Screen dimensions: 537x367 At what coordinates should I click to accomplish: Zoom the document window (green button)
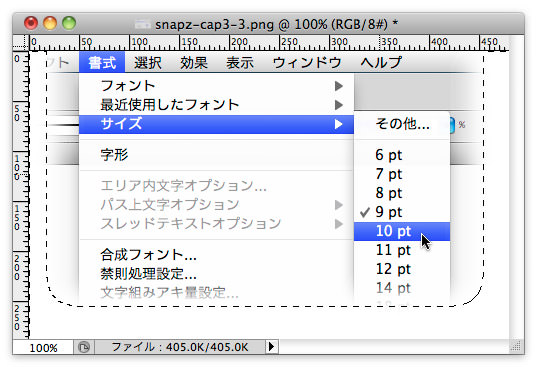[69, 23]
